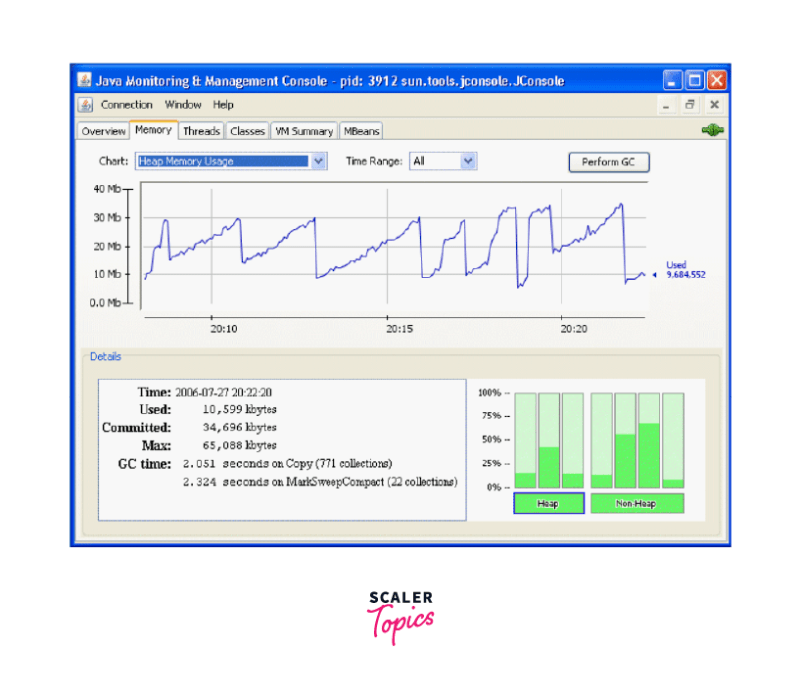Click the Java icon left of the Connection menu
The image size is (800, 695).
click(87, 104)
